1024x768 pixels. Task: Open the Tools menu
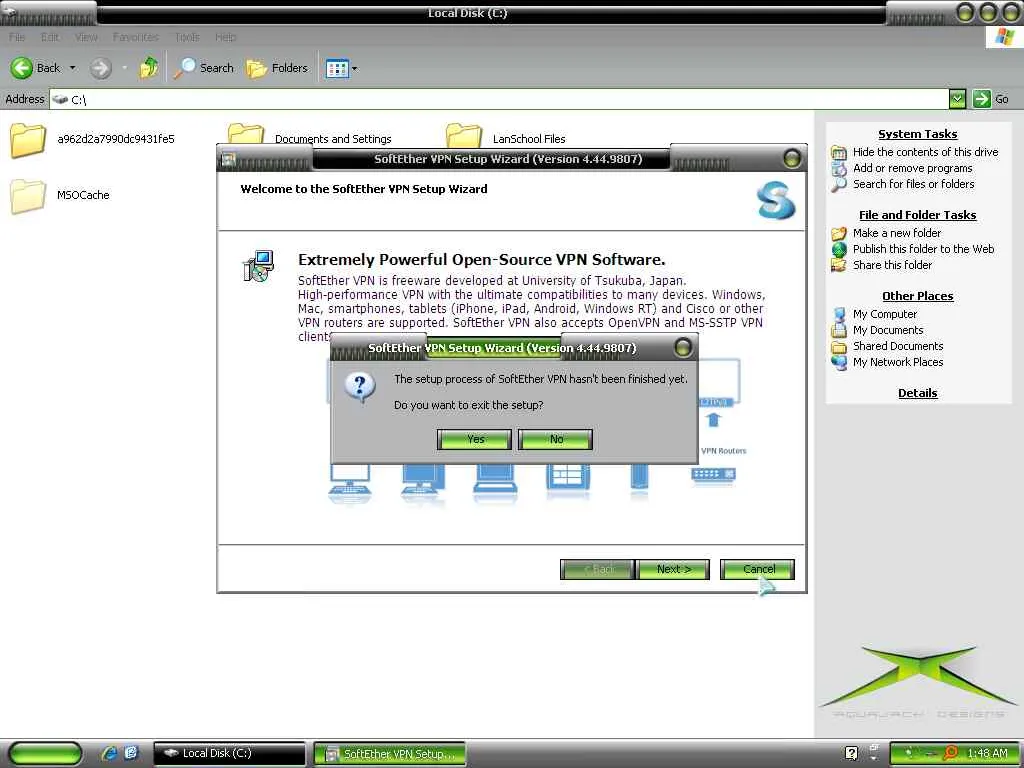tap(187, 37)
